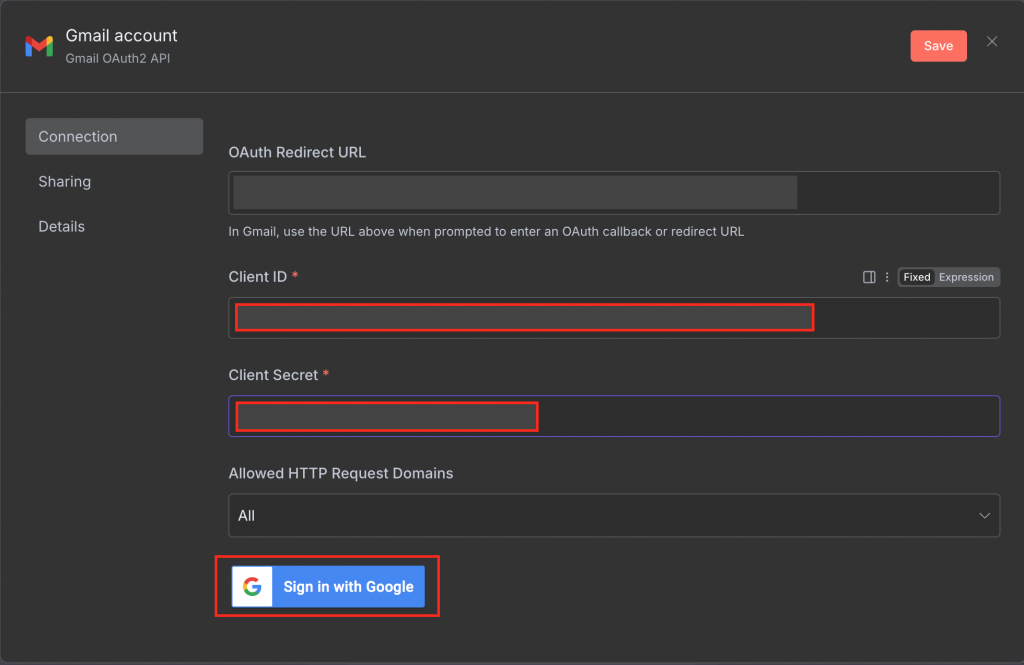Select Fixed mode for Client ID
Image resolution: width=1024 pixels, height=665 pixels.
916,277
